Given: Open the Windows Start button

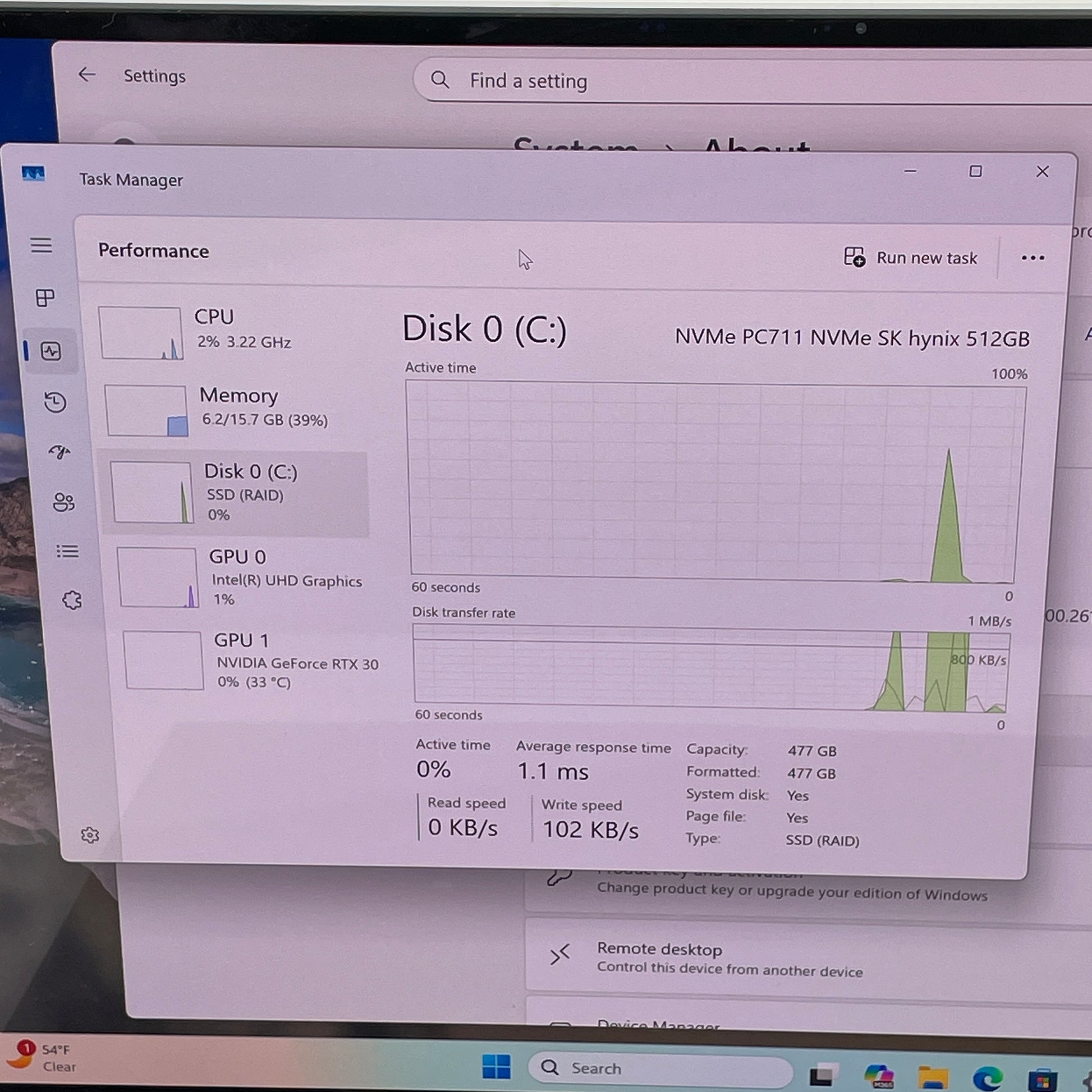Looking at the screenshot, I should 496,1067.
